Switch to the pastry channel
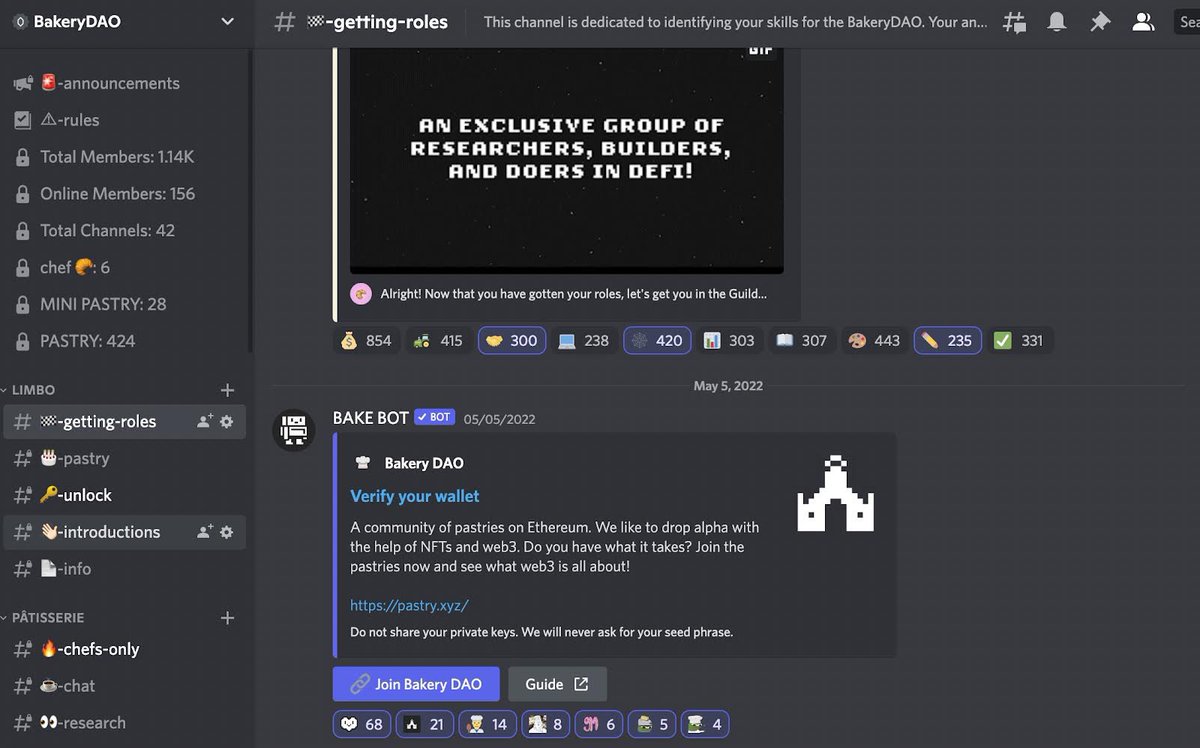This screenshot has height=748, width=1200. pyautogui.click(x=125, y=459)
